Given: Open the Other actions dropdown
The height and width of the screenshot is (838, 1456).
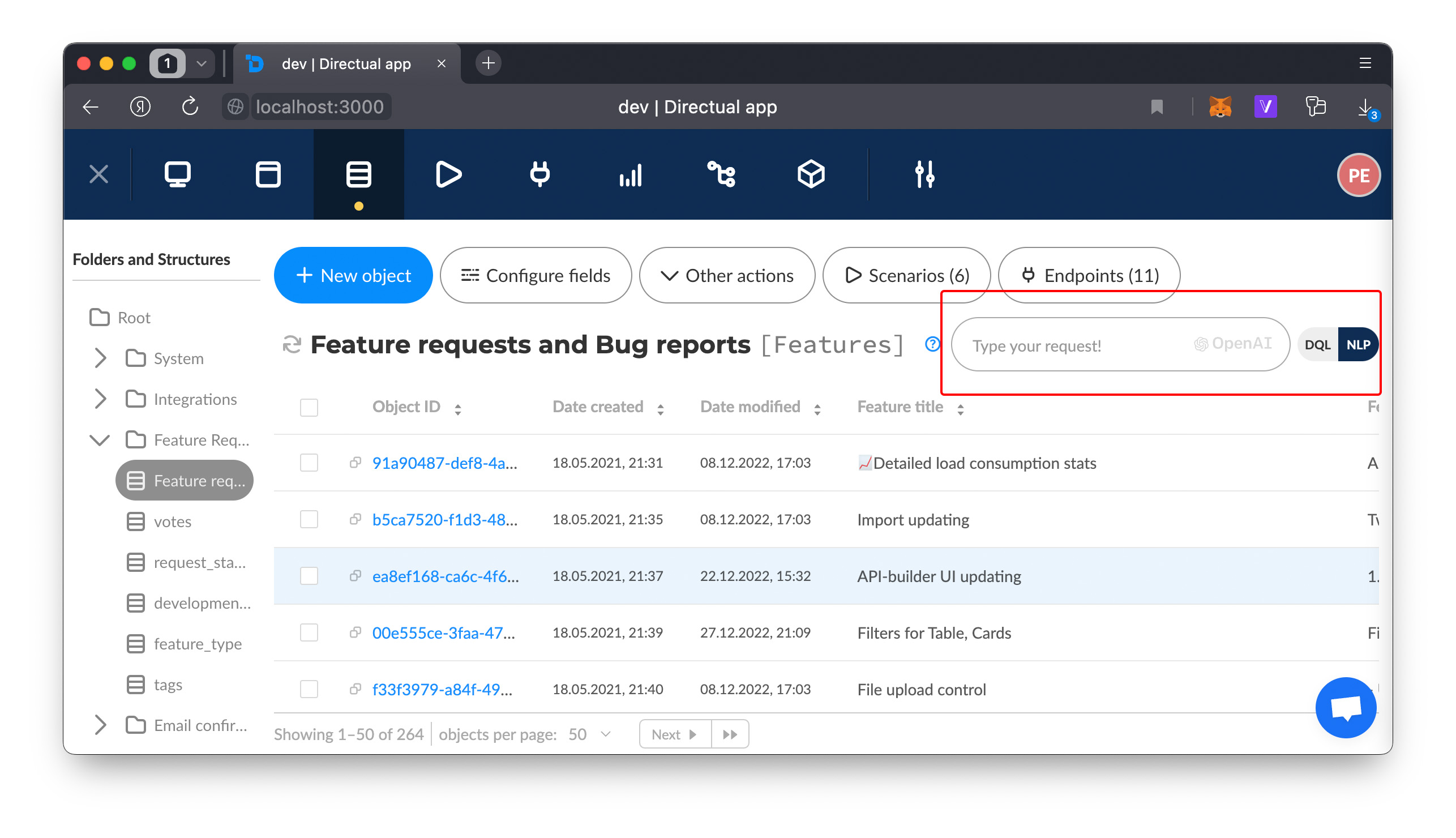Looking at the screenshot, I should point(726,275).
